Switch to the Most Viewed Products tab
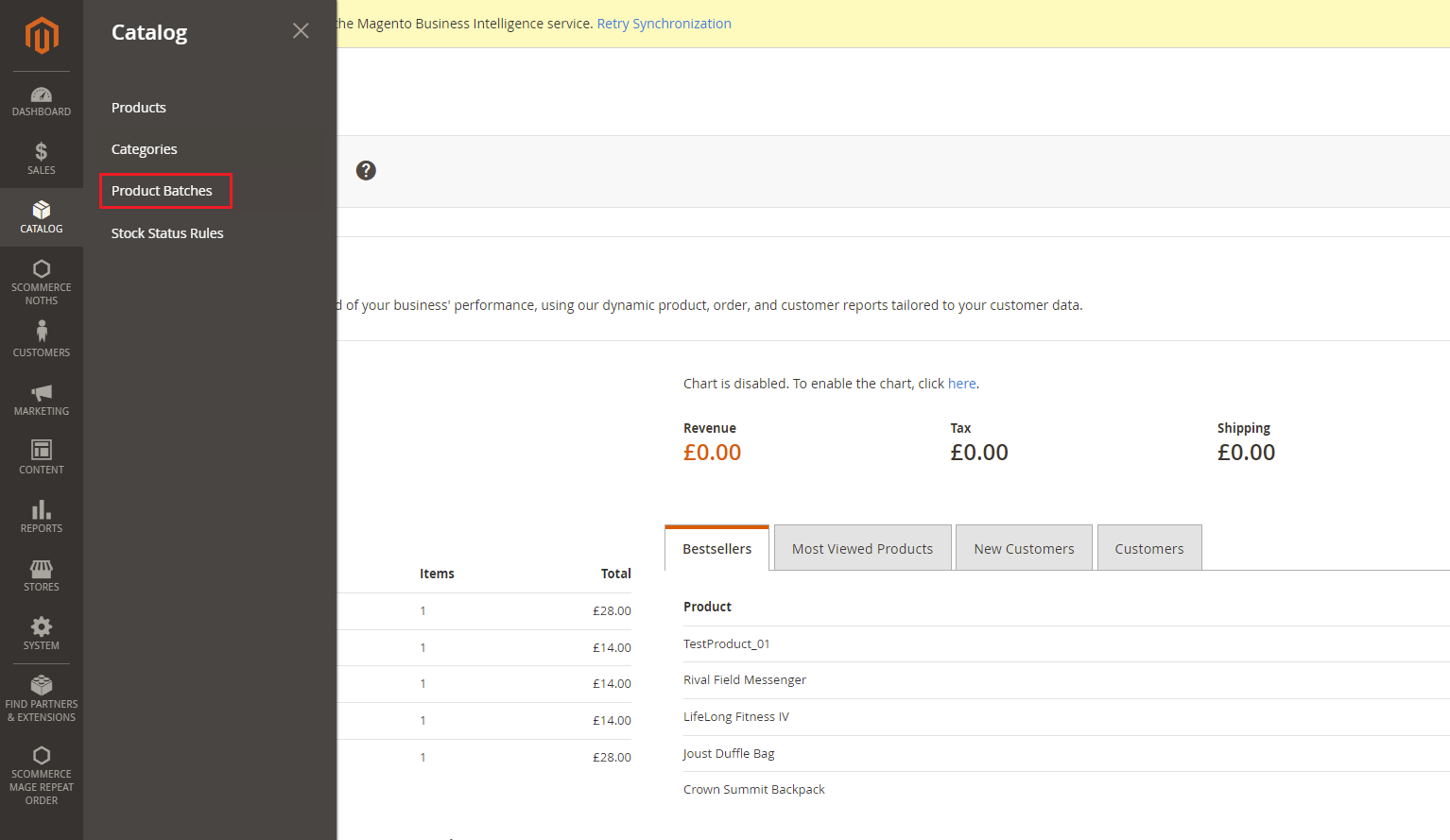This screenshot has width=1450, height=840. 861,548
